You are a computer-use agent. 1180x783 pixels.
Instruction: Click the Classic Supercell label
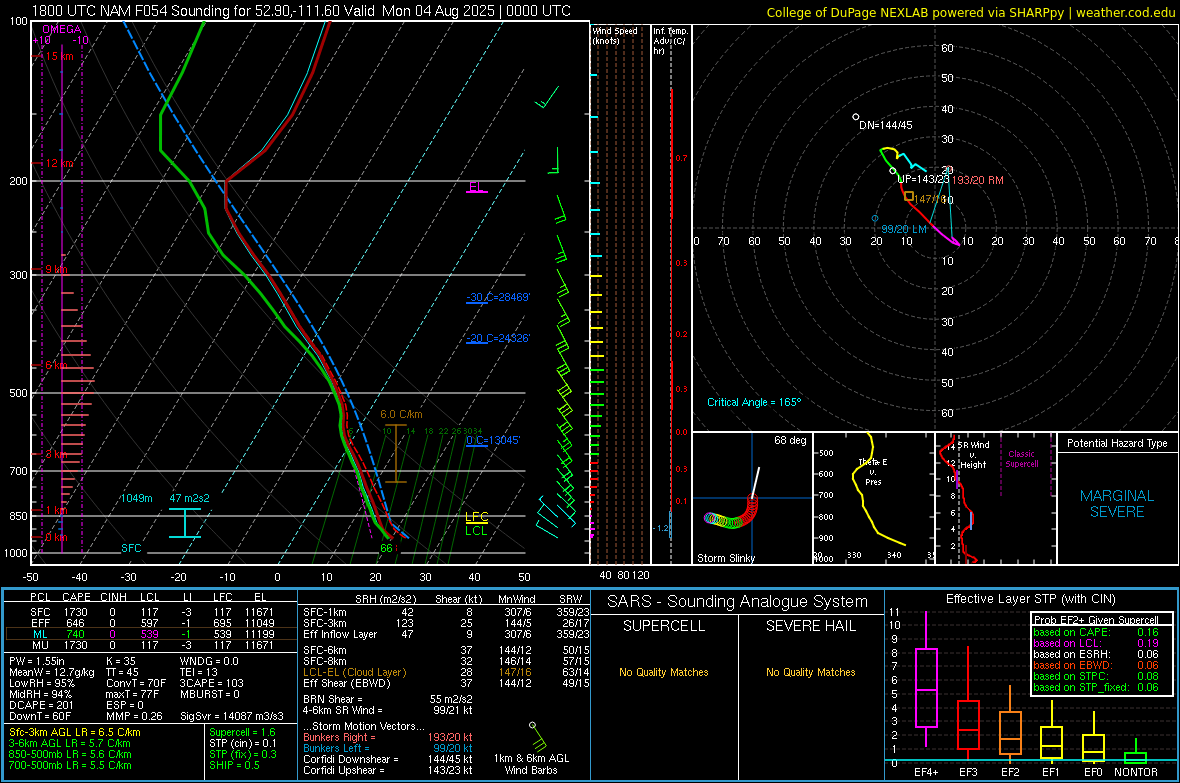click(x=1022, y=459)
